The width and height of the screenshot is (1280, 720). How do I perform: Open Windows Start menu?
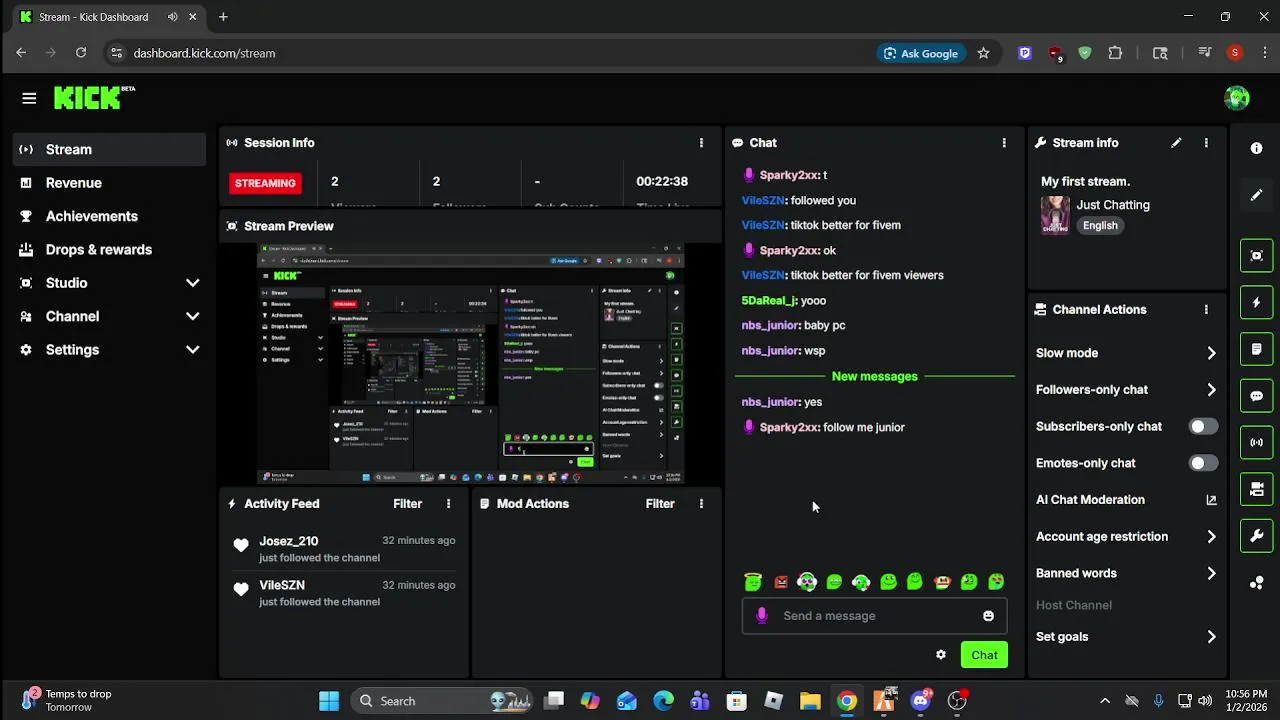coord(329,701)
